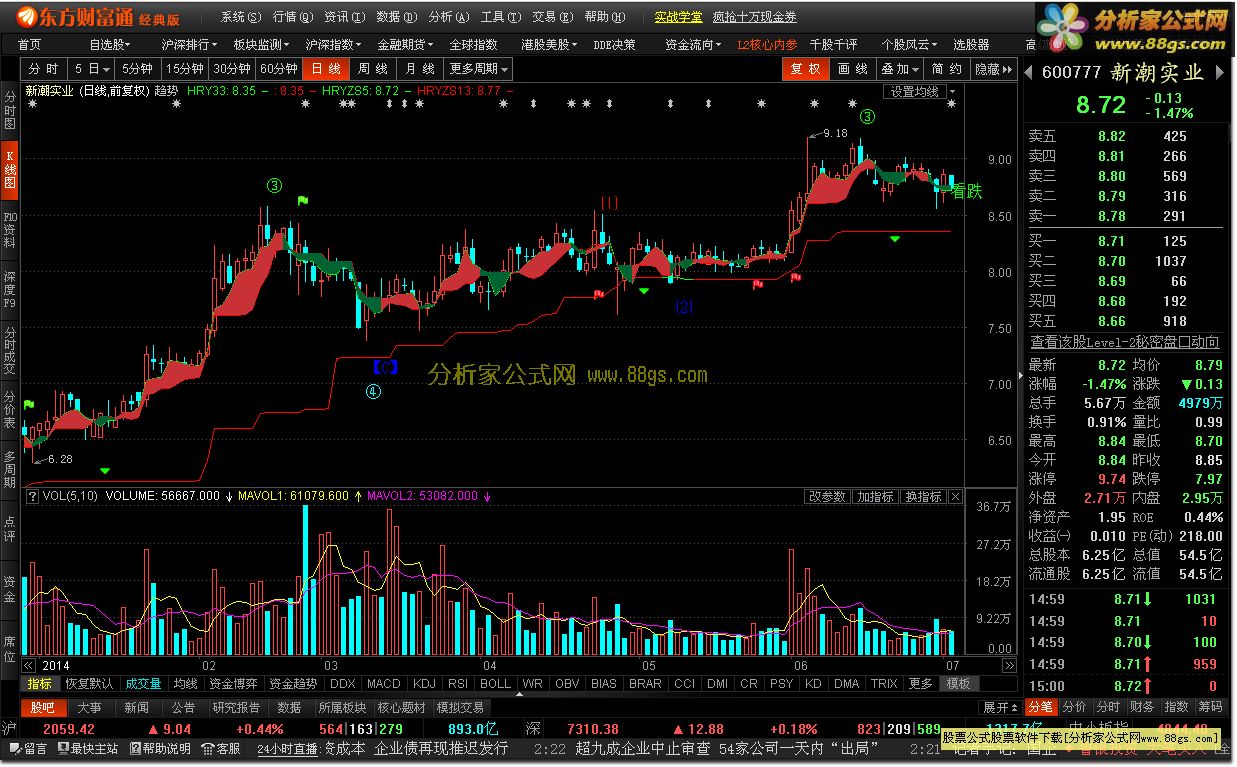1237x767 pixels.
Task: Click the 换指标 button
Action: tap(923, 496)
